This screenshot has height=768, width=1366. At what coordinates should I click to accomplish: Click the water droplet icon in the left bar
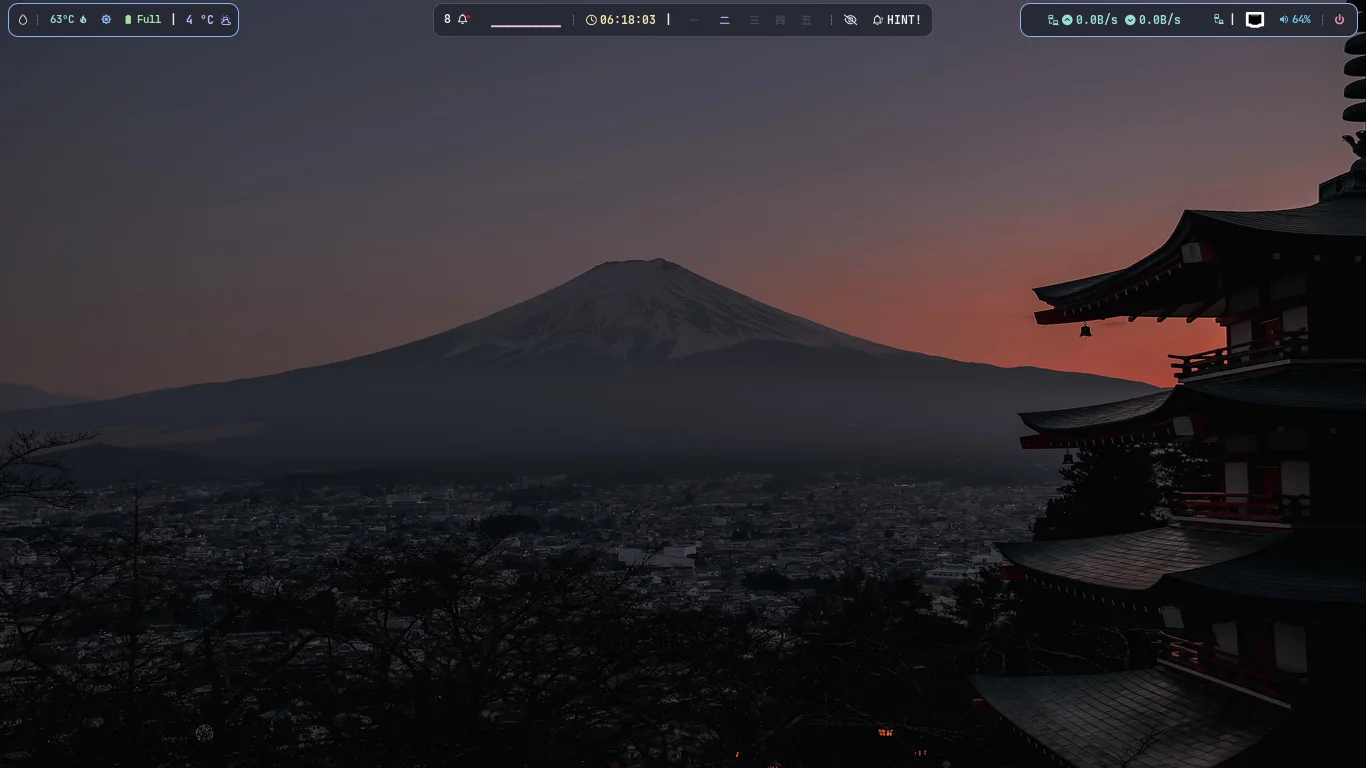pyautogui.click(x=23, y=20)
